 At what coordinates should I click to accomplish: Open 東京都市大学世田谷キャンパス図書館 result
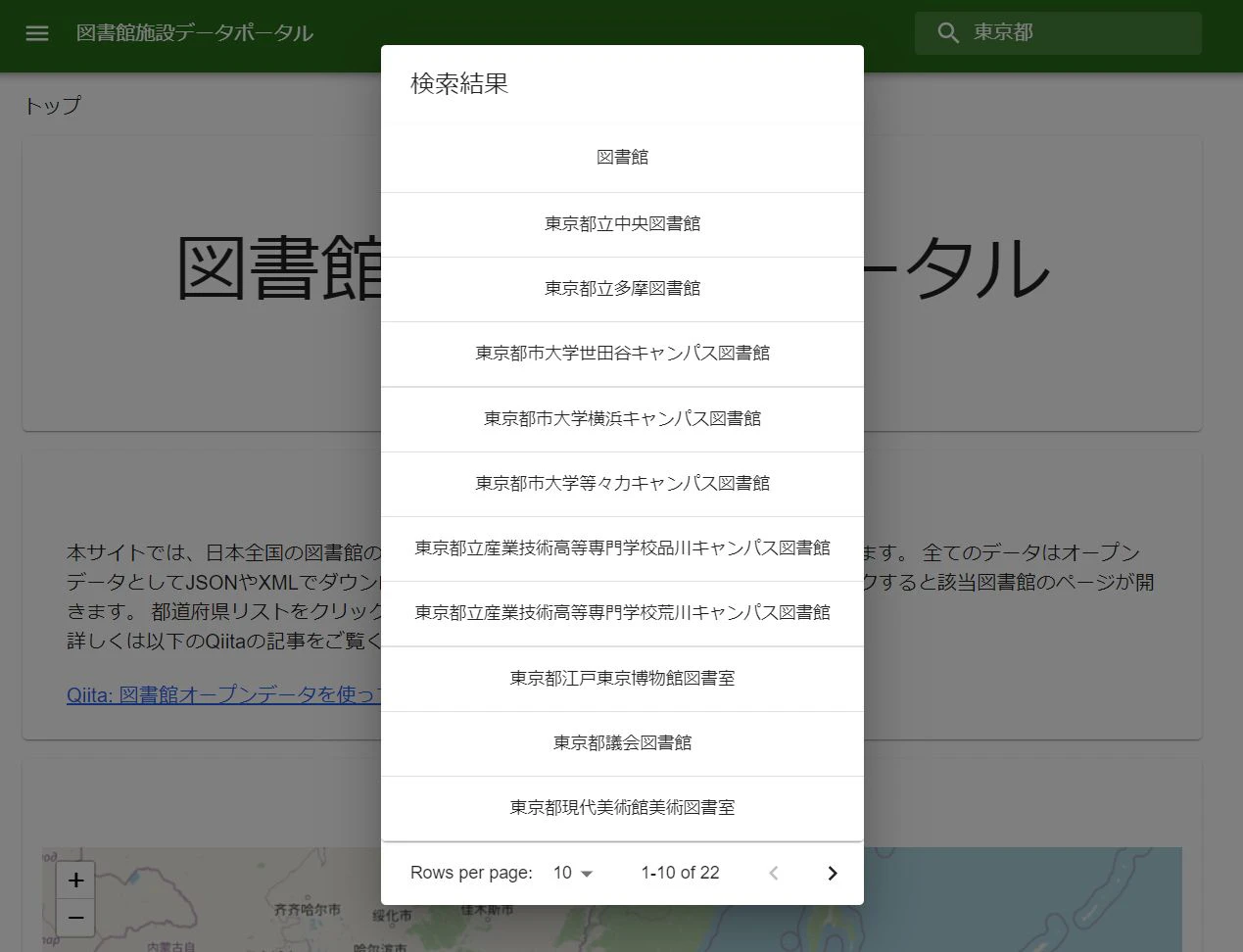[622, 354]
